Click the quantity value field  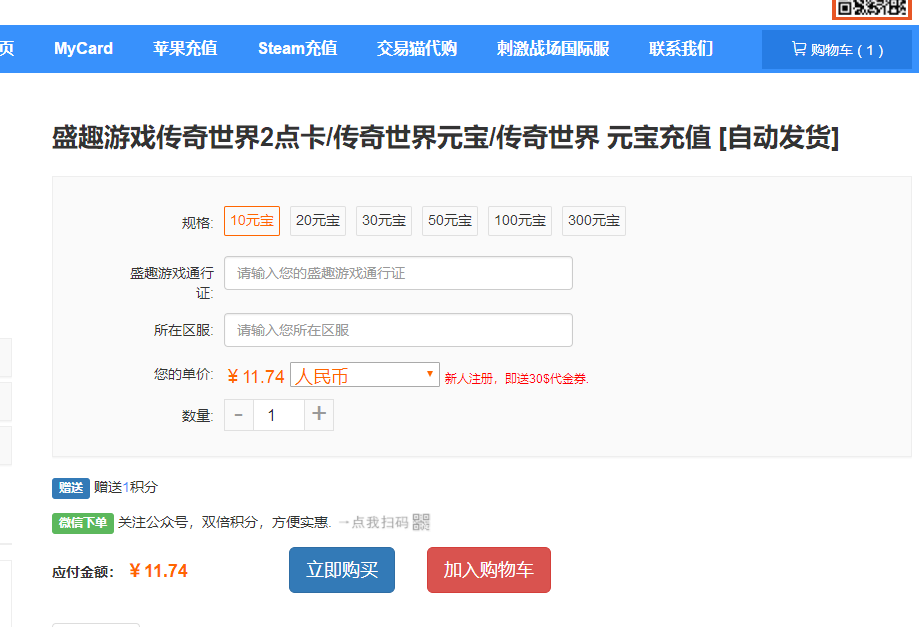(278, 415)
